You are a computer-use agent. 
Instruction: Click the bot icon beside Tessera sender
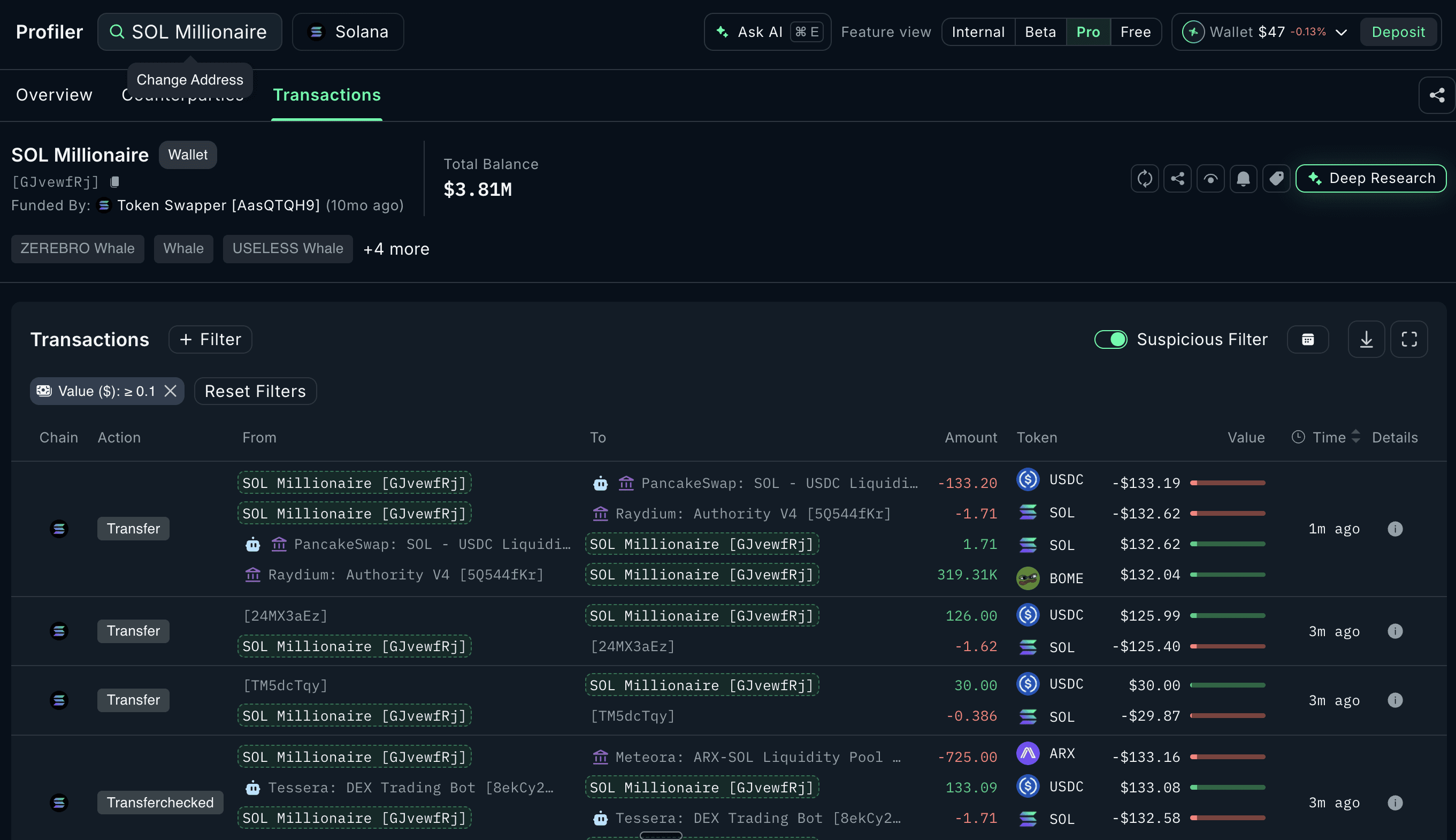point(252,788)
